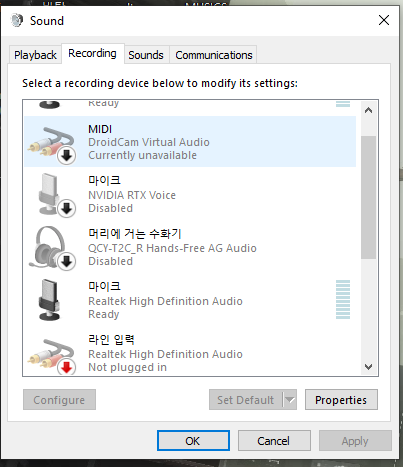Click the 'Currently unavailable' status text
This screenshot has width=403, height=467.
[x=142, y=155]
